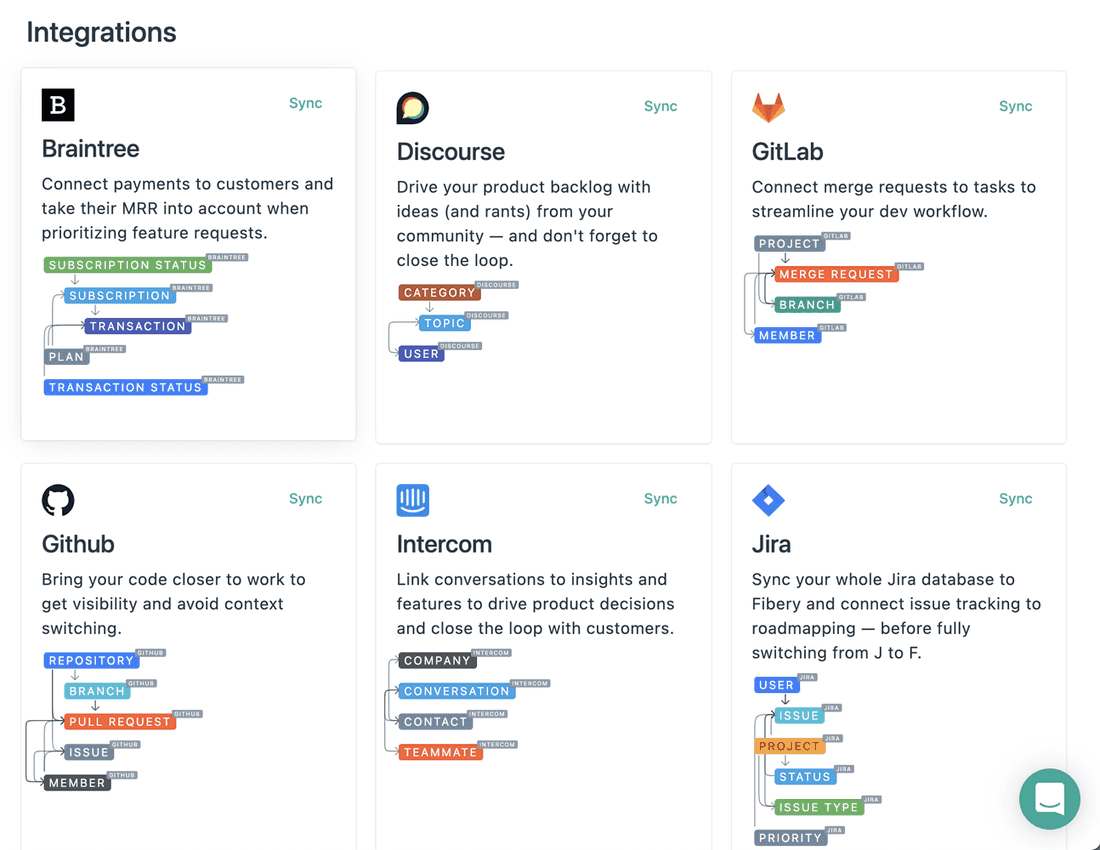Screen dimensions: 1100x850
Task: Click the GitLab fox logo
Action: (x=768, y=107)
